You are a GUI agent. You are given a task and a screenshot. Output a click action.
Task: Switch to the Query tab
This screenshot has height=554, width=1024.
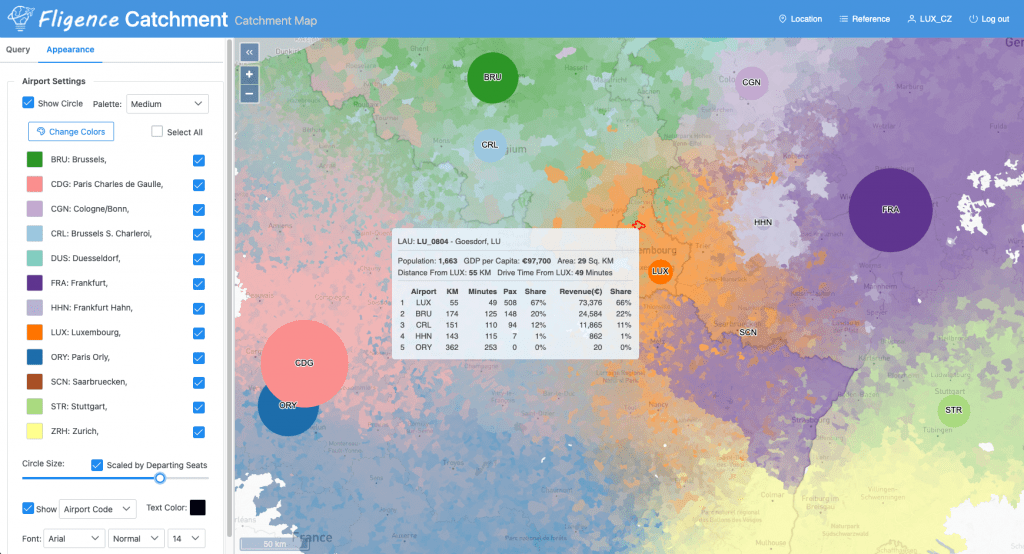[x=18, y=49]
